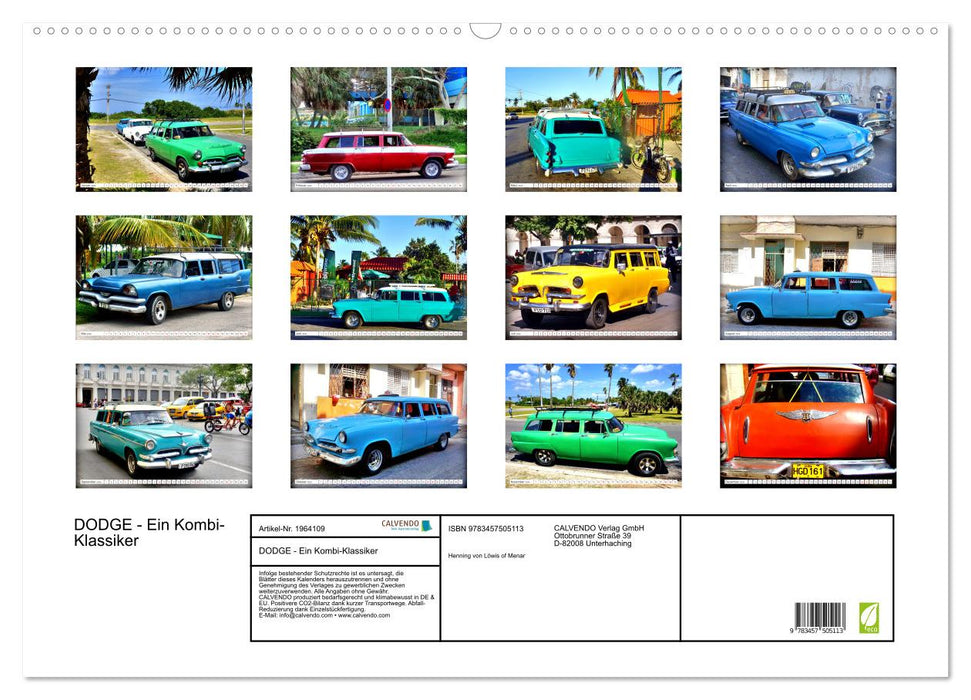Select the no-parking sign in the red wagon photo

click(x=387, y=105)
